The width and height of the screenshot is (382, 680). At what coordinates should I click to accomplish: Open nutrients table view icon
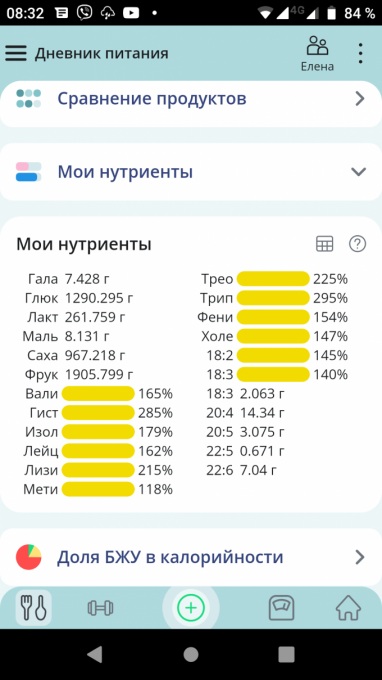[x=324, y=244]
